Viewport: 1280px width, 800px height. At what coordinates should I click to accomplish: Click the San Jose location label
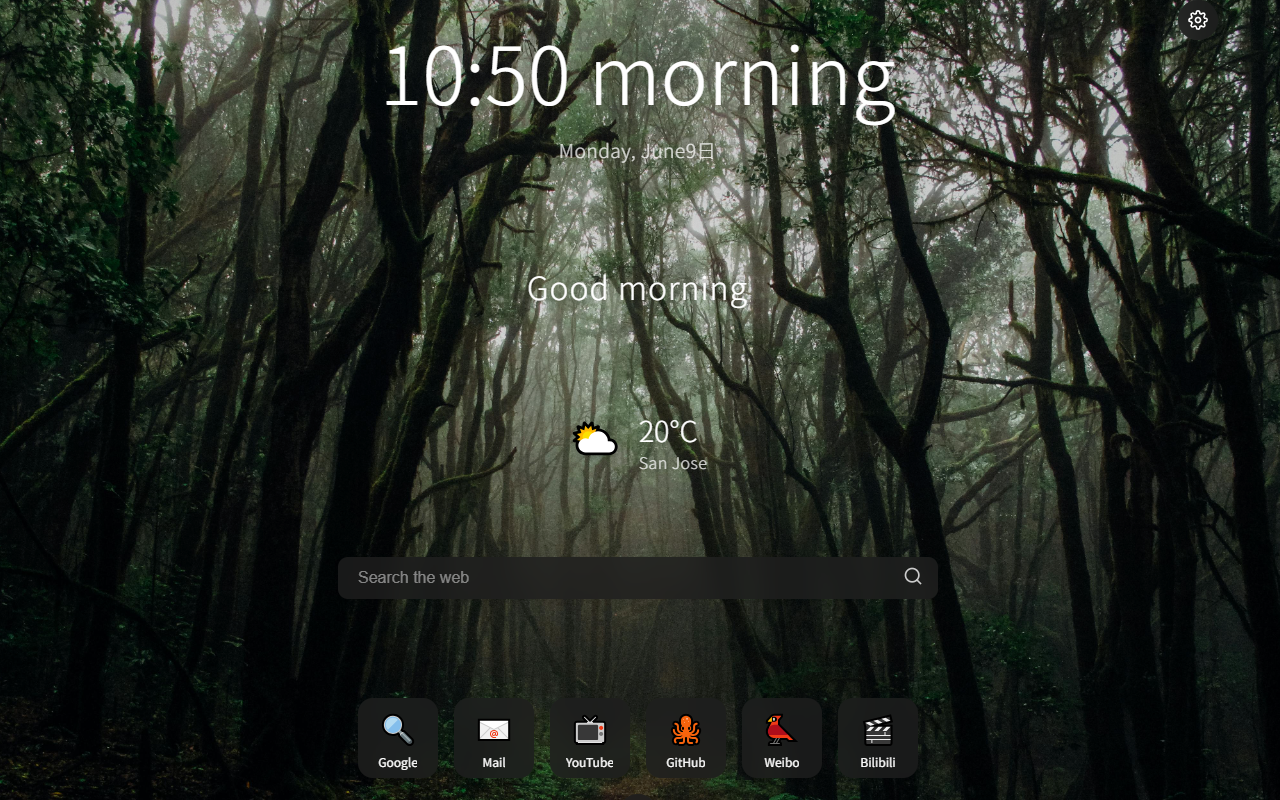(673, 463)
